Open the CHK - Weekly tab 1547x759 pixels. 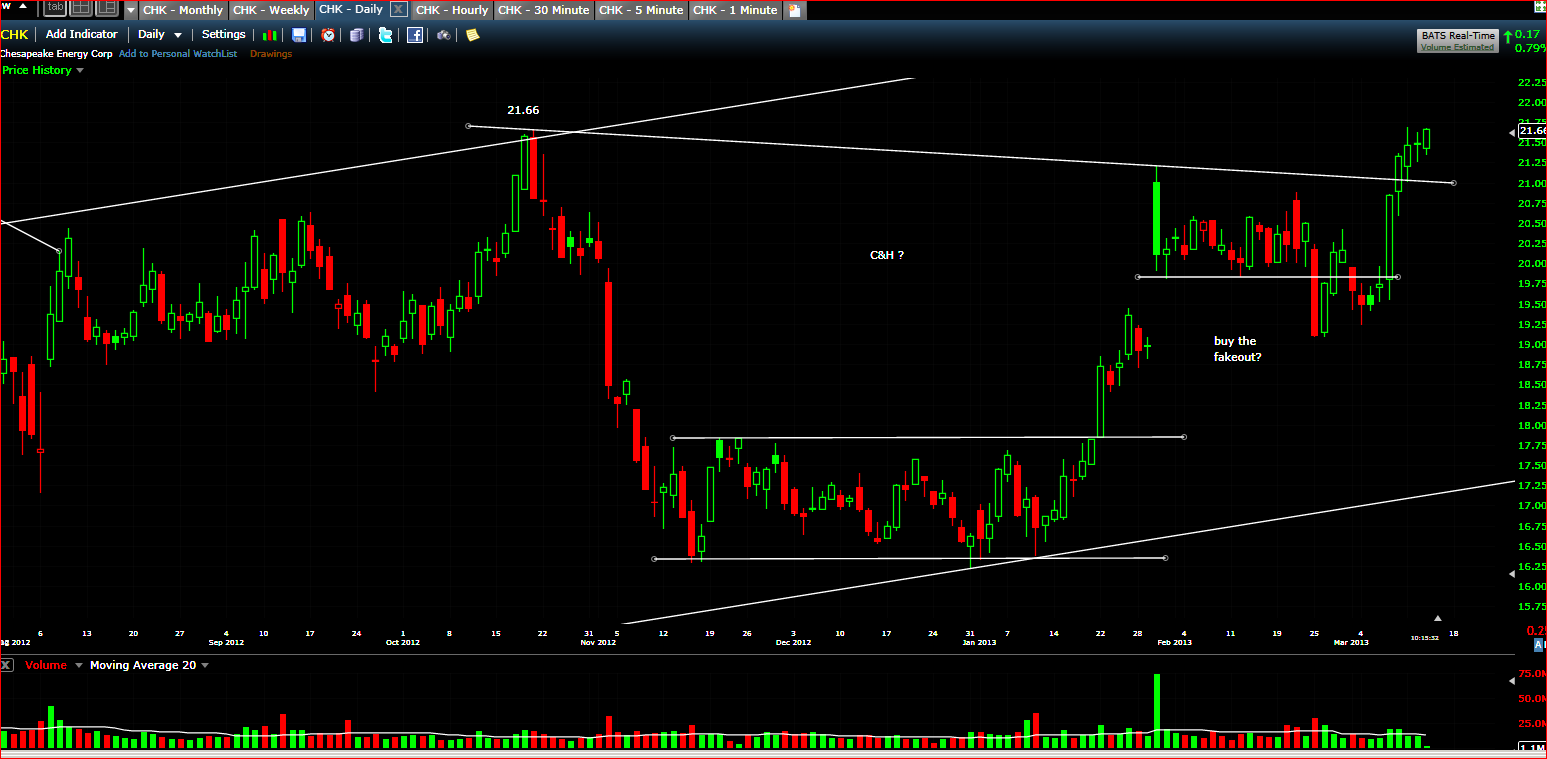point(271,10)
